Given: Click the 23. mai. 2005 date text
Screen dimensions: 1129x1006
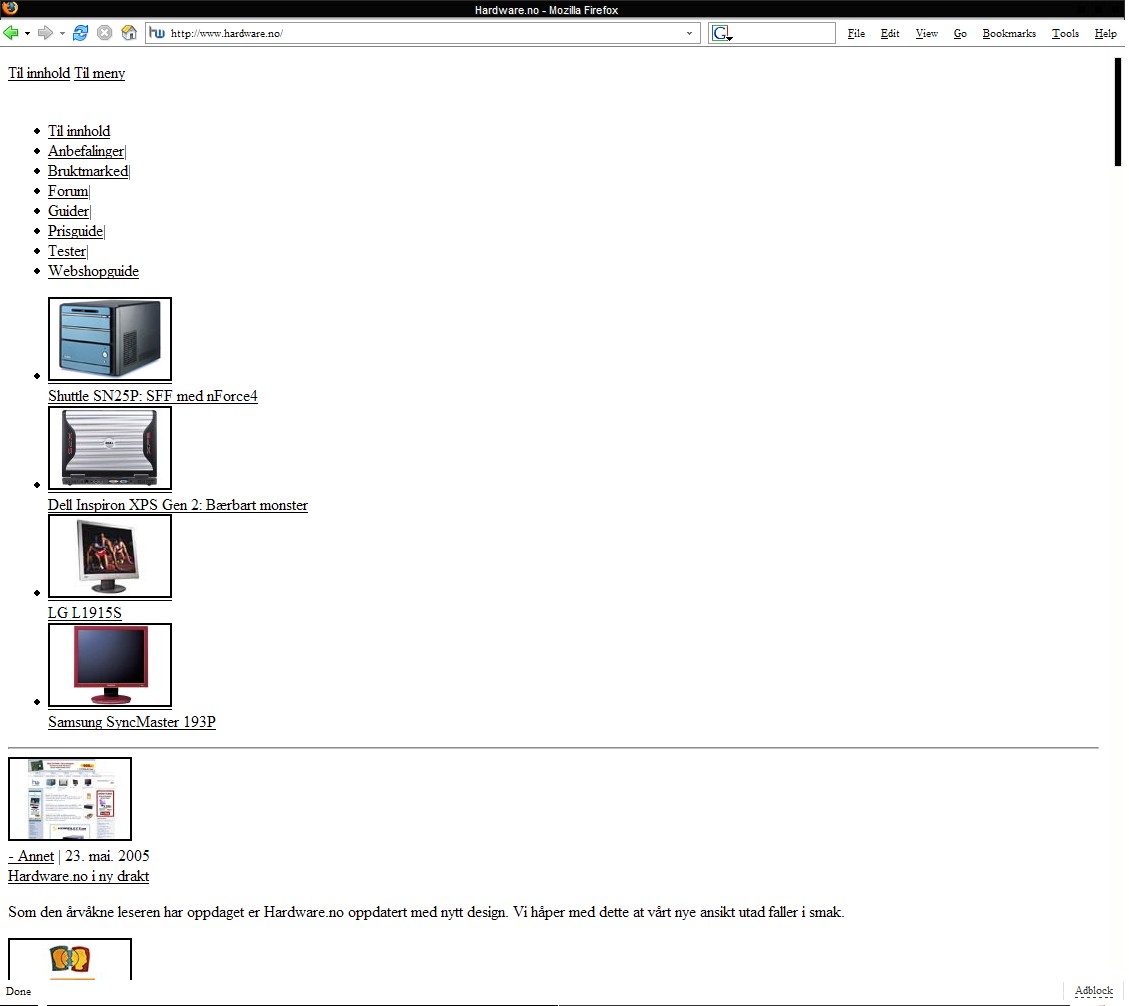Looking at the screenshot, I should [x=107, y=856].
